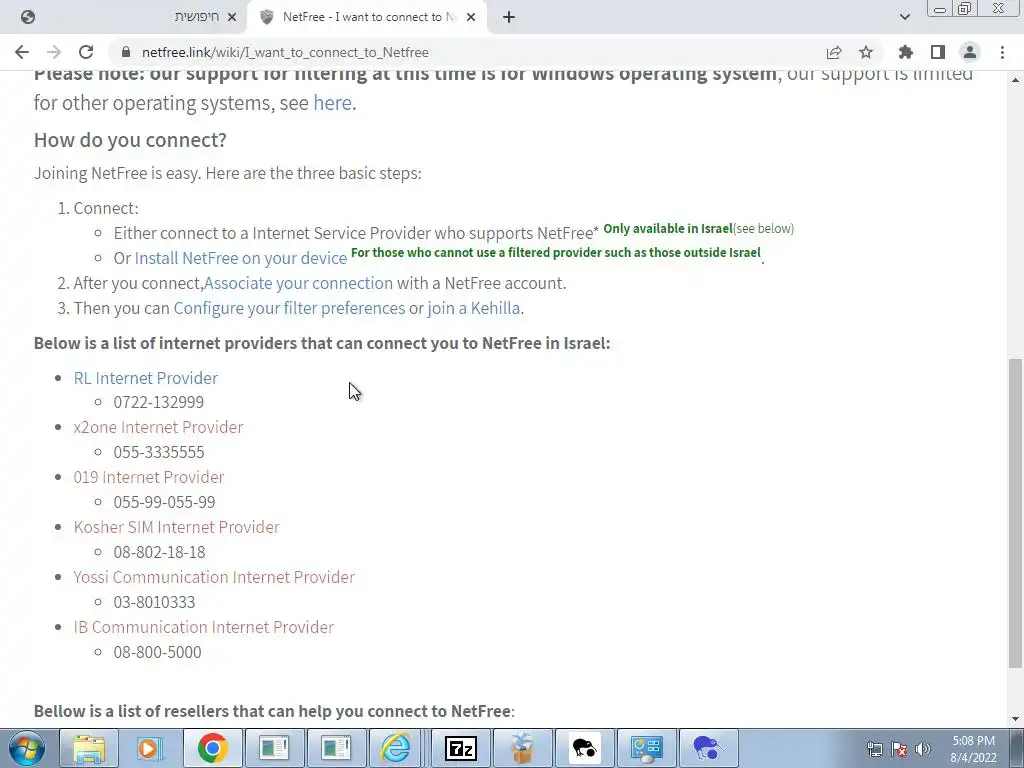This screenshot has height=768, width=1024.
Task: Open the join a Kehilla link
Action: click(x=473, y=308)
